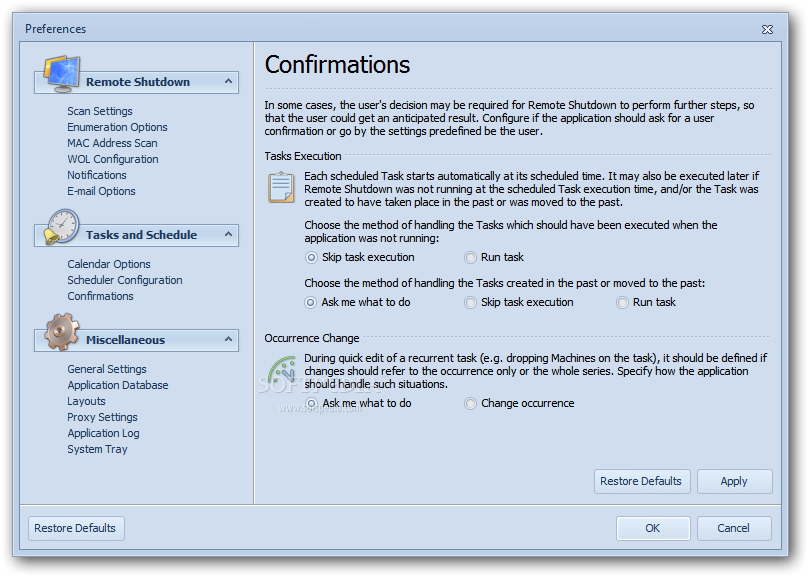Screen dimensions: 809x577
Task: Click the Tasks and Schedule header label
Action: (141, 235)
